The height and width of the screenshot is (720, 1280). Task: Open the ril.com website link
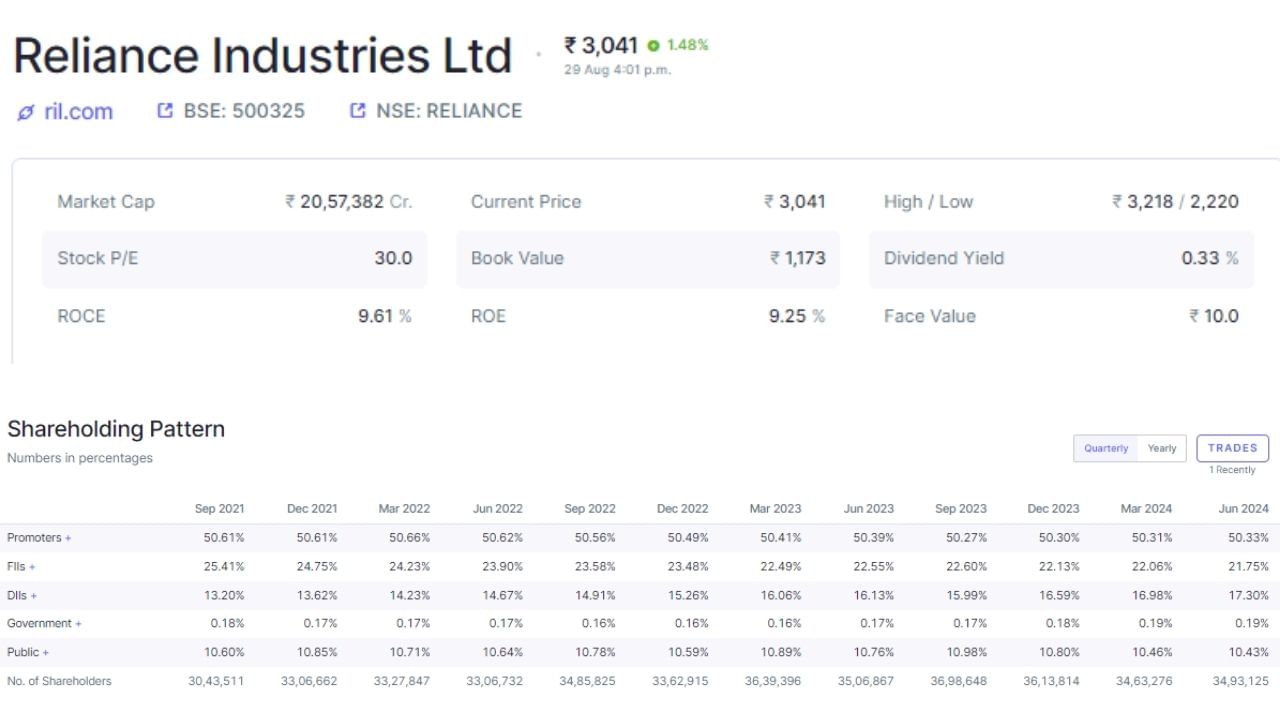tap(78, 112)
